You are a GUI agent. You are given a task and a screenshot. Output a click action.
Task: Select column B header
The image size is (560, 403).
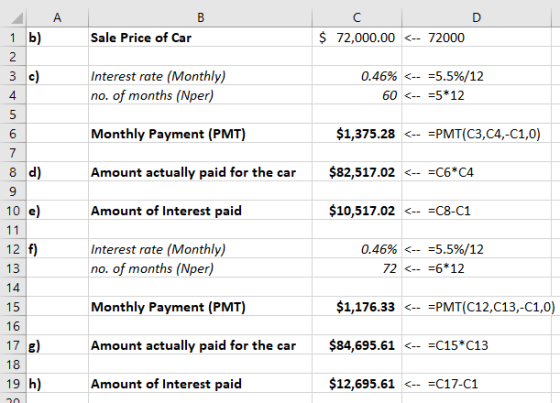point(200,18)
